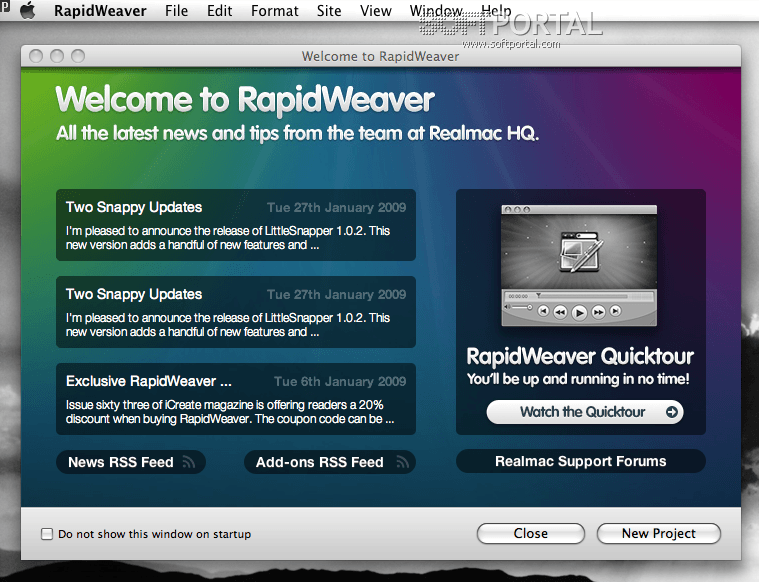Click the 'Tue 6th January 2009' date text
Viewport: 759px width, 582px height.
[x=340, y=382]
